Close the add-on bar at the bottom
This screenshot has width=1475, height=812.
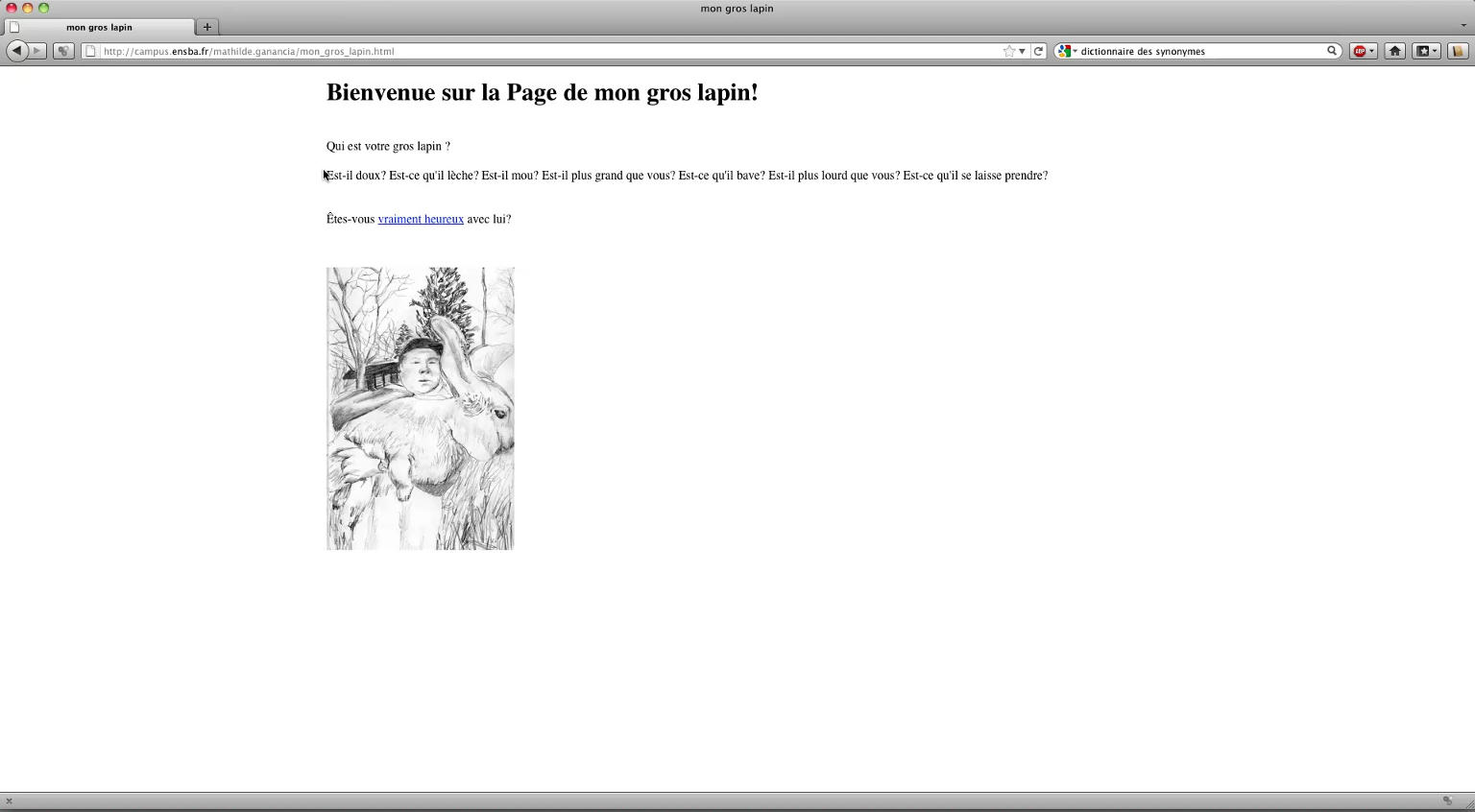tap(9, 801)
